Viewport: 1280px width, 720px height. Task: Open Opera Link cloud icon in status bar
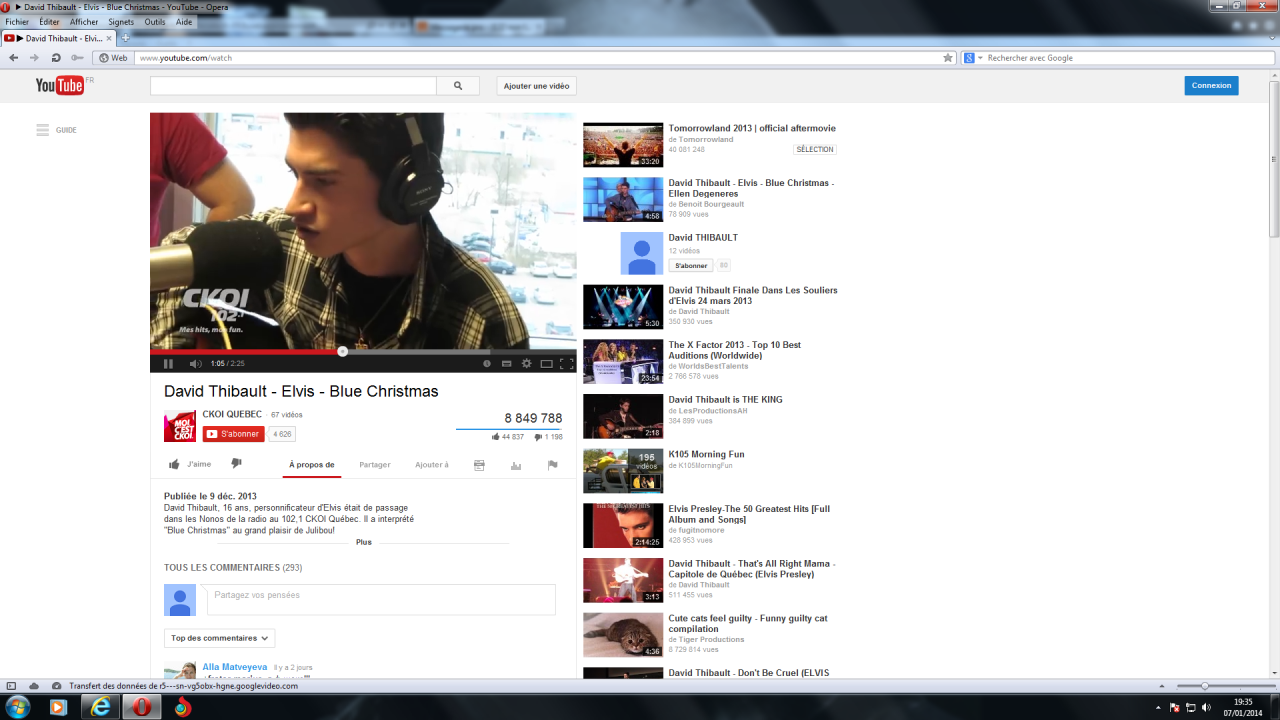(x=33, y=686)
